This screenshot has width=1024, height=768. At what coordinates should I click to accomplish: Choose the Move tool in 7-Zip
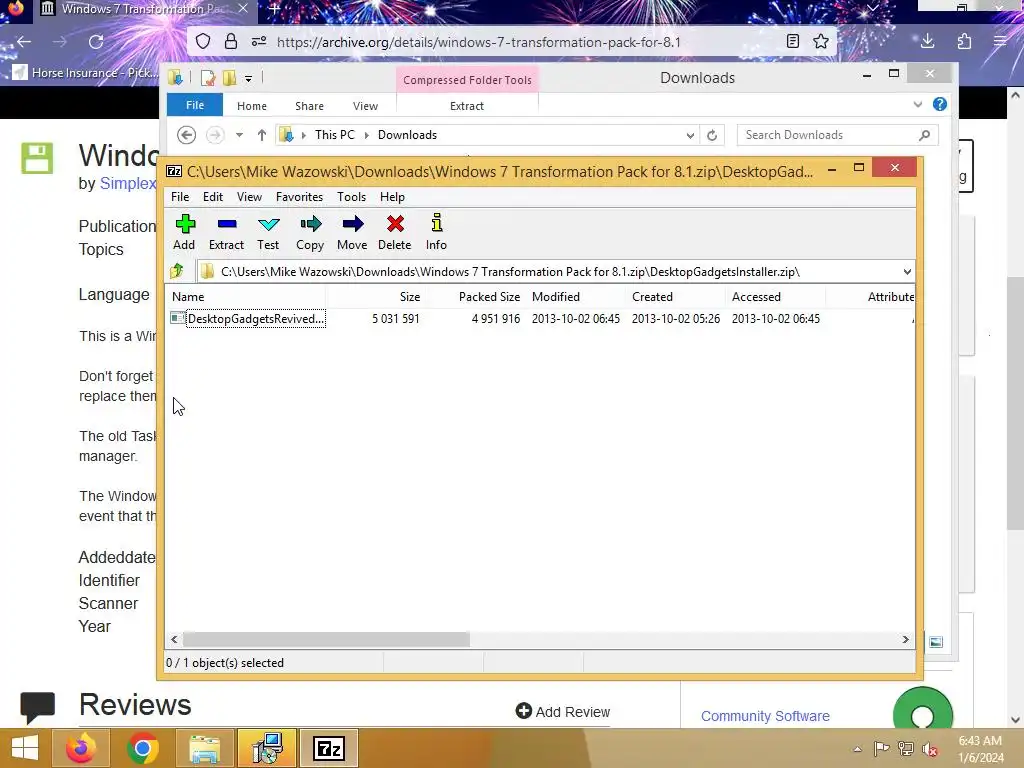point(352,232)
